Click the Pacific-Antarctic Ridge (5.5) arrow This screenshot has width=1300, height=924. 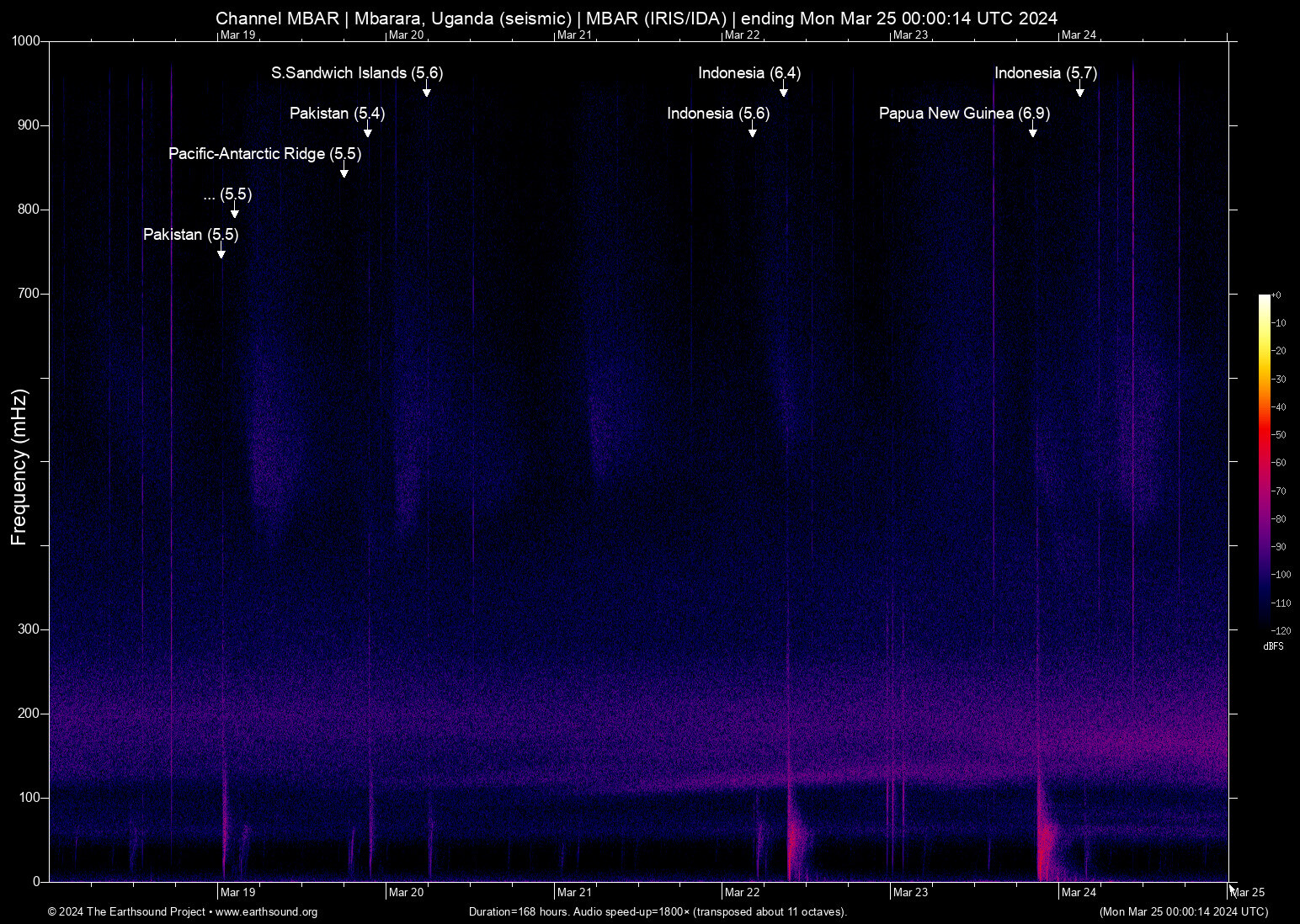point(343,174)
